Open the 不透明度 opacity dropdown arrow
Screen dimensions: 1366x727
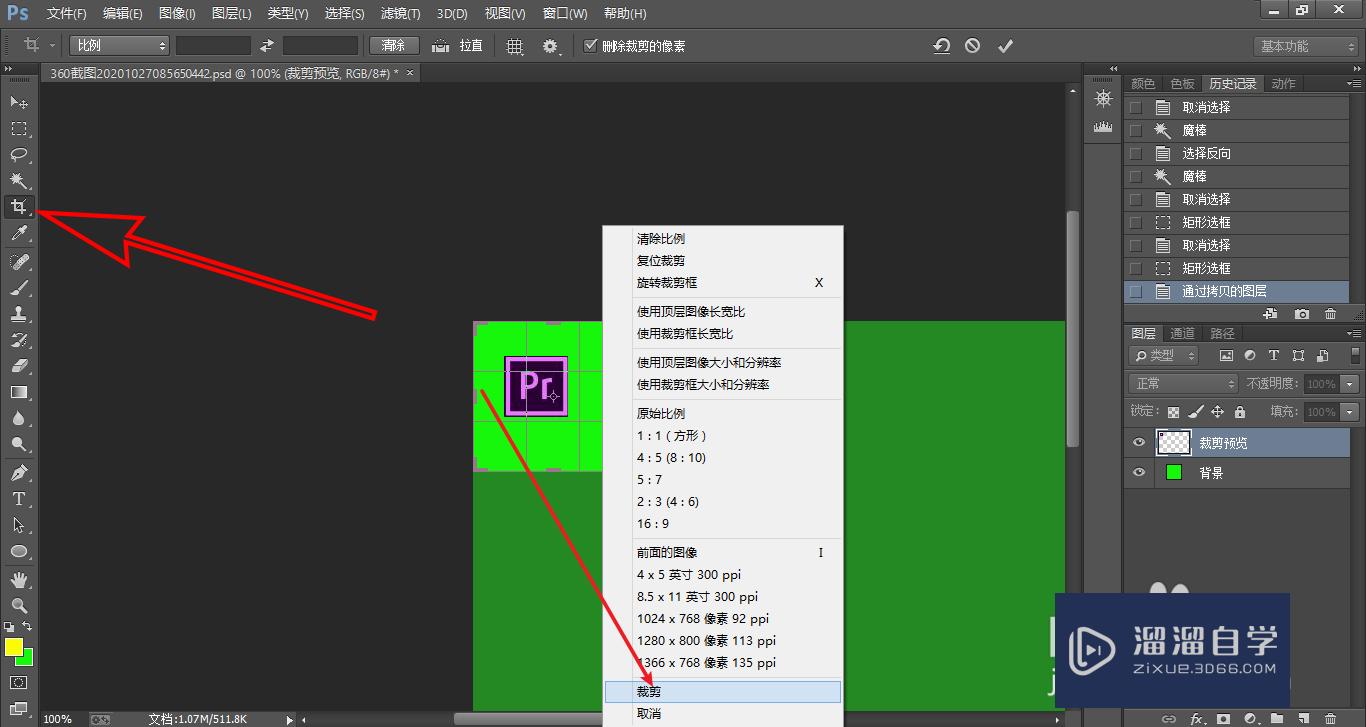point(1351,384)
